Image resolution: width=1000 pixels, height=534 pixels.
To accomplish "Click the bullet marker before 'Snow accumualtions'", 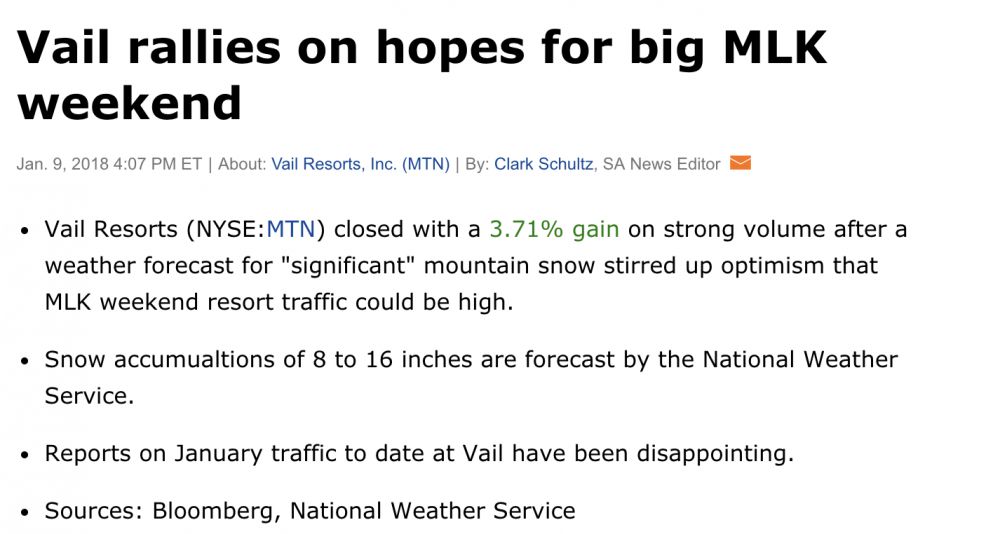I will (x=25, y=361).
